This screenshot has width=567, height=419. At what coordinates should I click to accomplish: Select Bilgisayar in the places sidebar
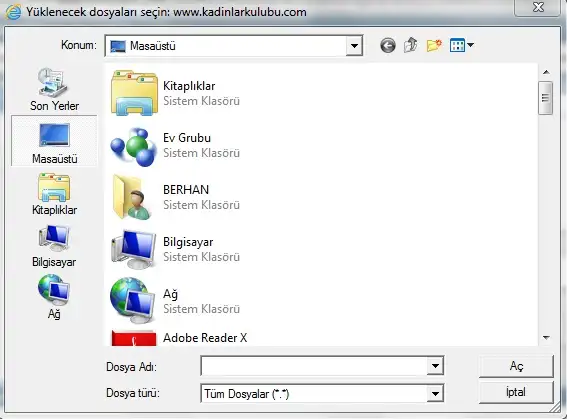coord(54,246)
